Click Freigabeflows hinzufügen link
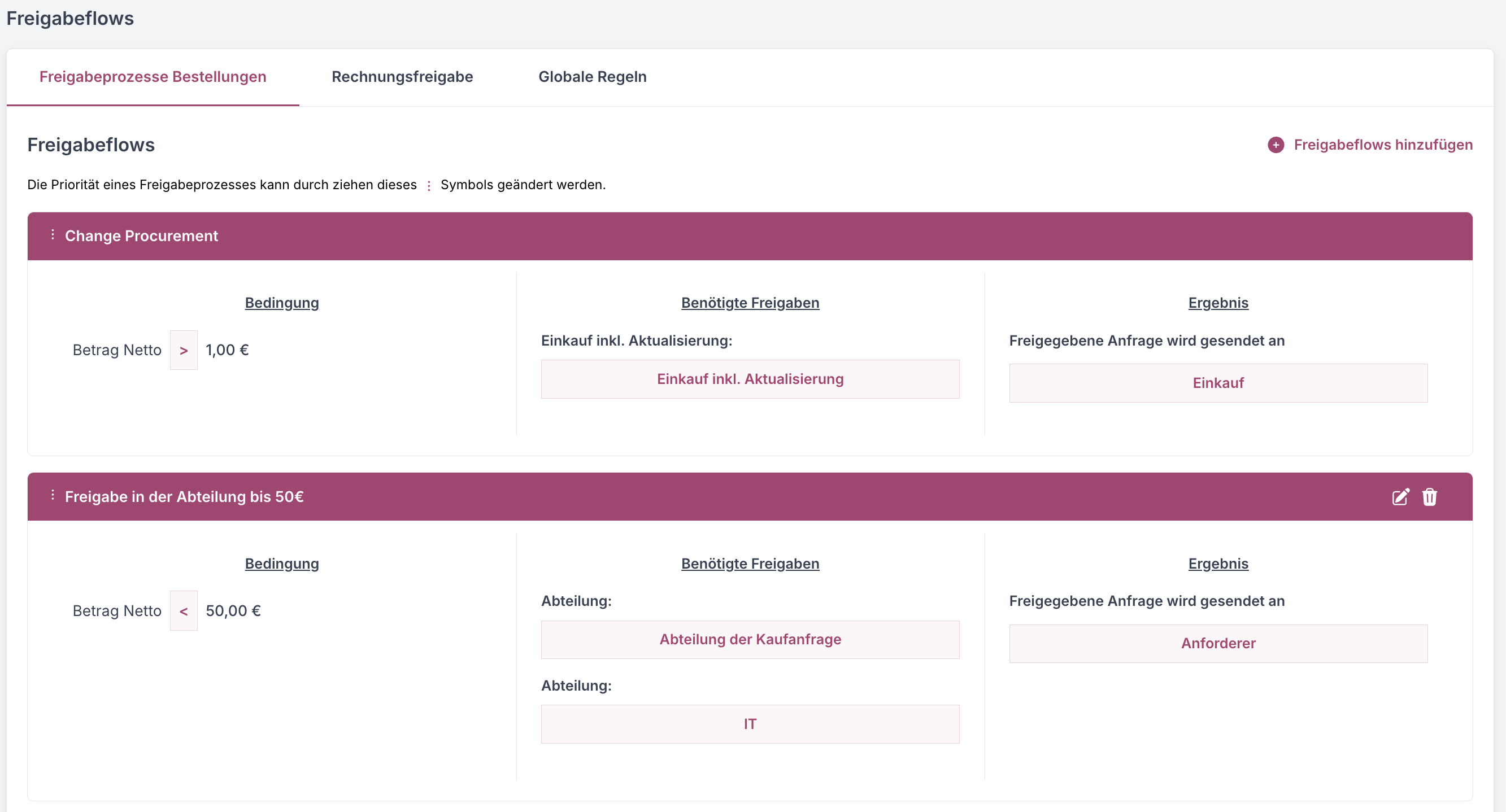This screenshot has width=1506, height=812. point(1383,145)
